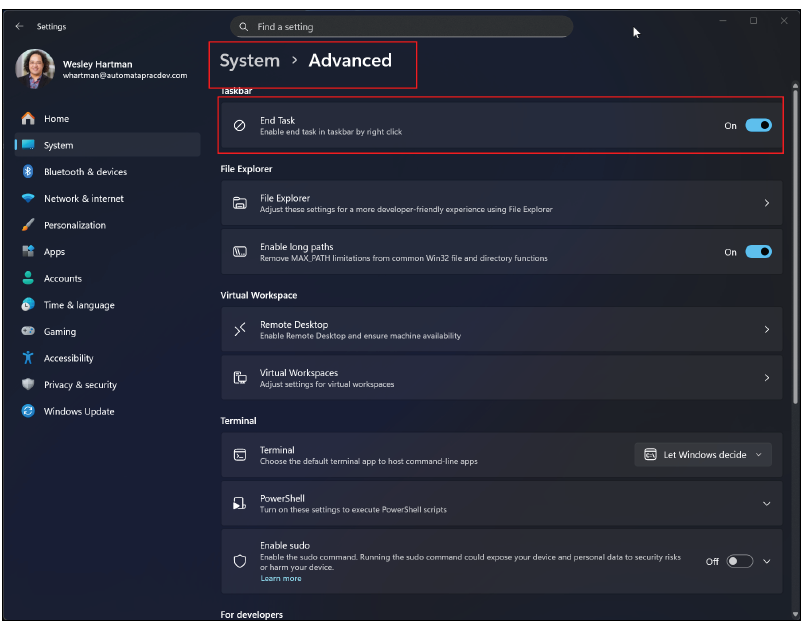Open the Learn more link under sudo
Viewport: 810px width, 642px height.
[x=280, y=578]
